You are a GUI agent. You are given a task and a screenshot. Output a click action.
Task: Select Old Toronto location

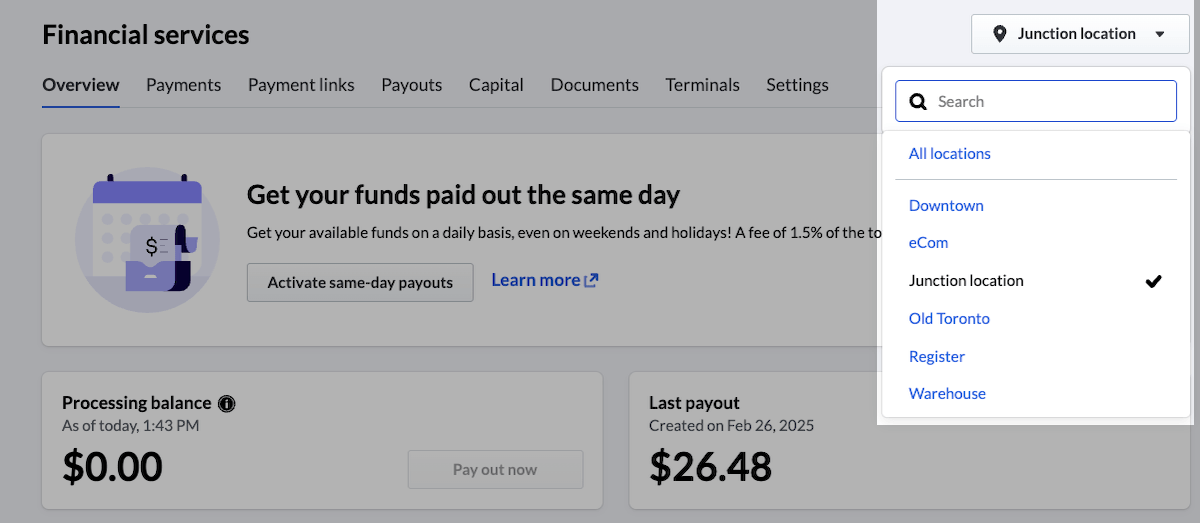point(949,319)
